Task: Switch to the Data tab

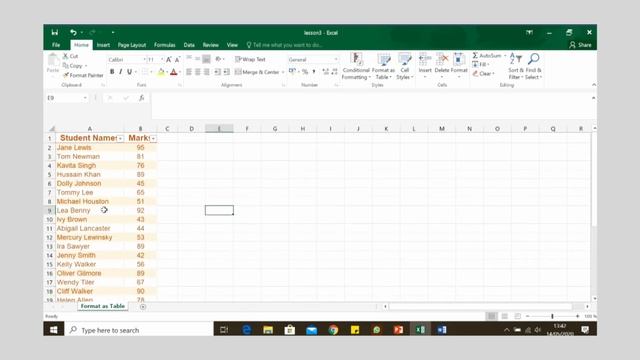Action: tap(189, 45)
